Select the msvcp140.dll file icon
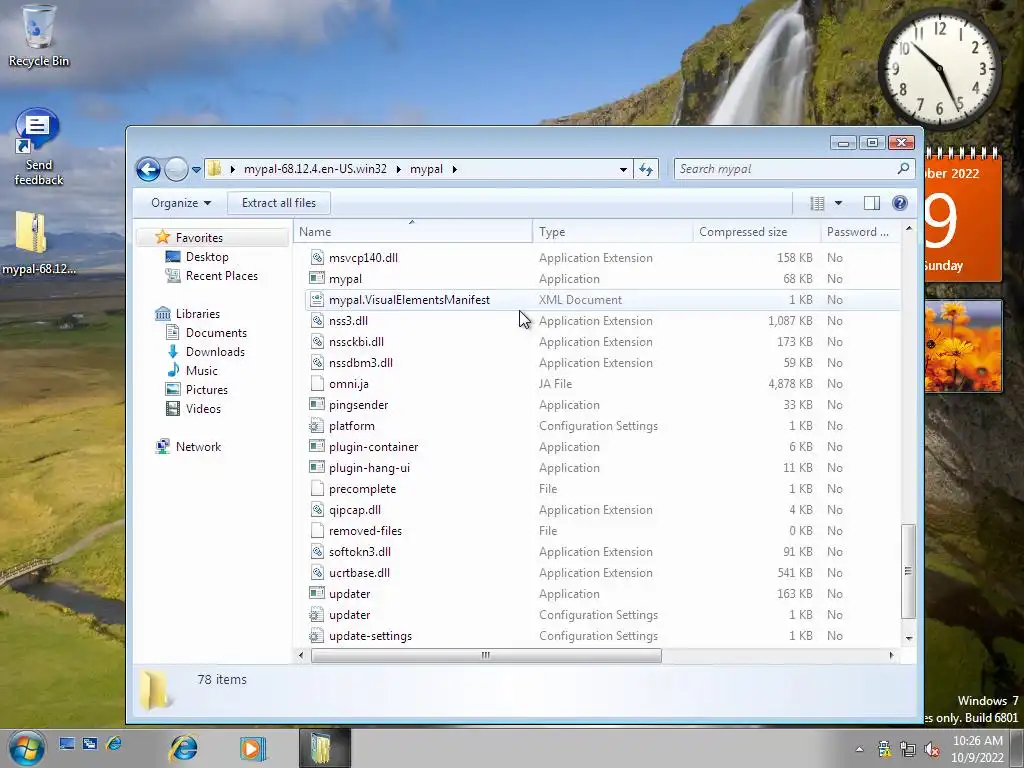Image resolution: width=1024 pixels, height=768 pixels. pos(317,257)
